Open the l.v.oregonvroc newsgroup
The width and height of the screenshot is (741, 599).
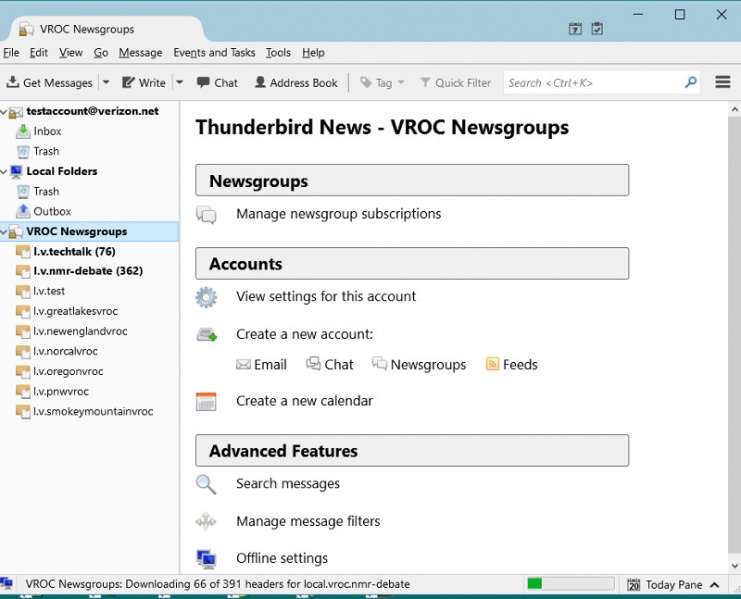tap(68, 371)
